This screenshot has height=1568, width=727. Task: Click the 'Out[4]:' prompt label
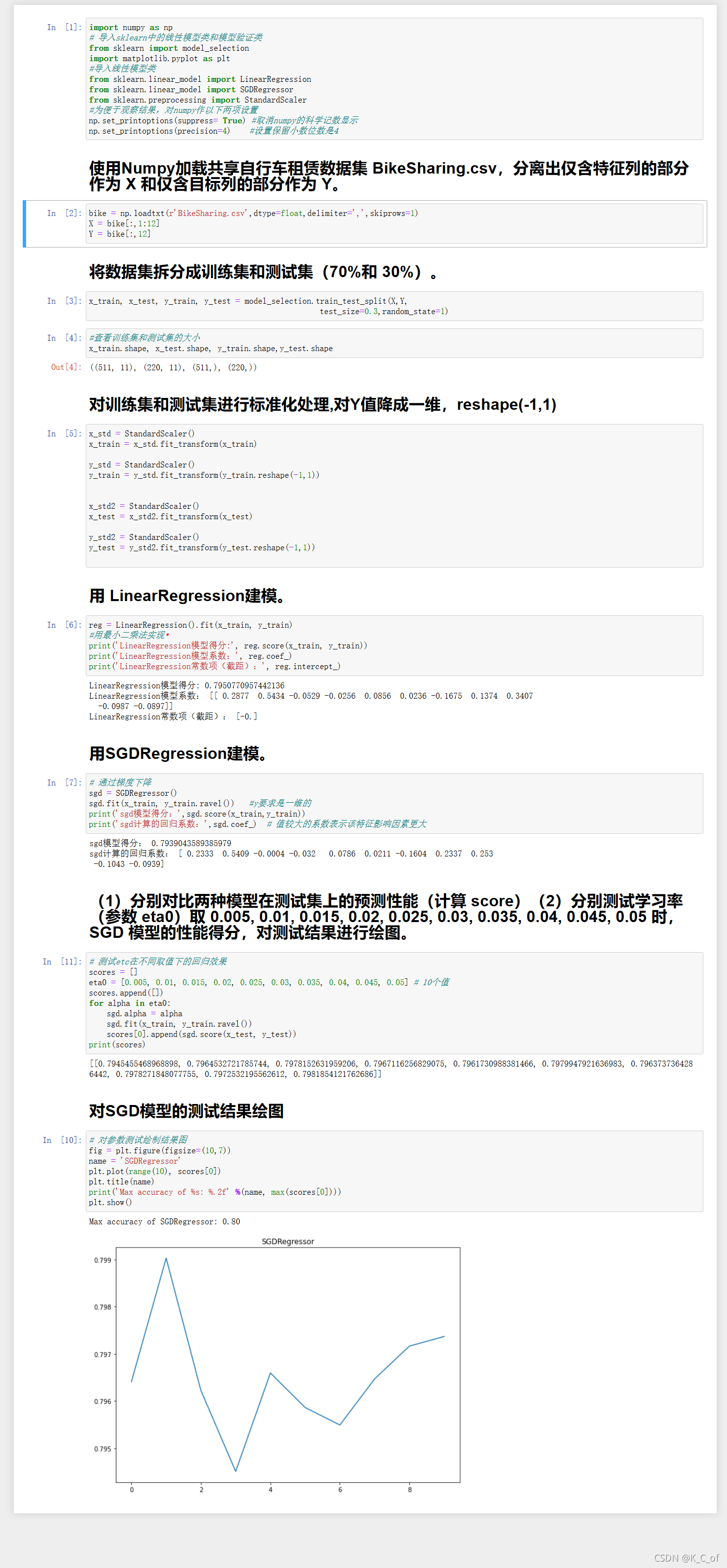[x=66, y=367]
